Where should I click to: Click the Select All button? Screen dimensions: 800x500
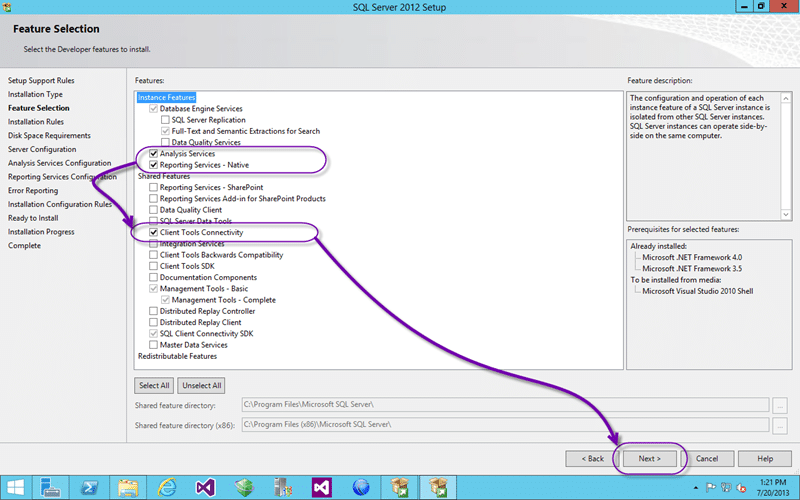154,386
